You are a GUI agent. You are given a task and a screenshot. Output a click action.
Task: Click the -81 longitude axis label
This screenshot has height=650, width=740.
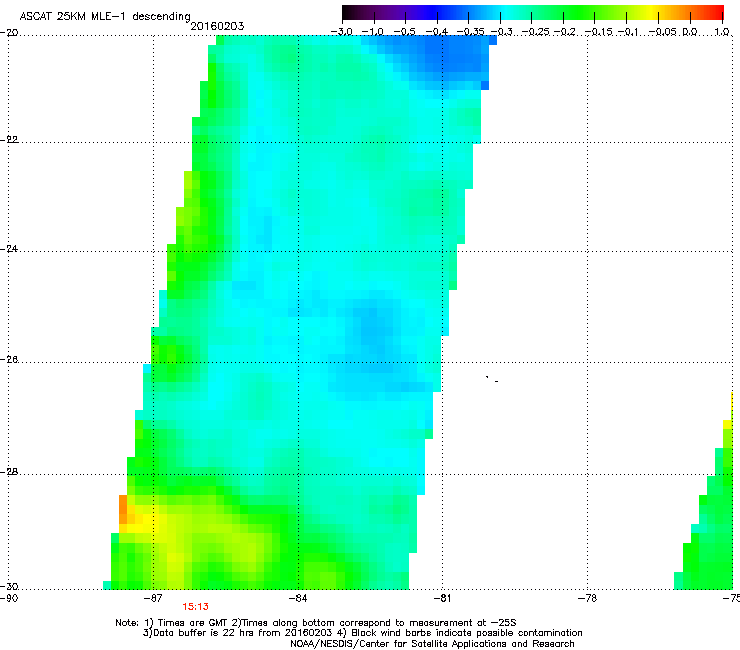point(442,599)
